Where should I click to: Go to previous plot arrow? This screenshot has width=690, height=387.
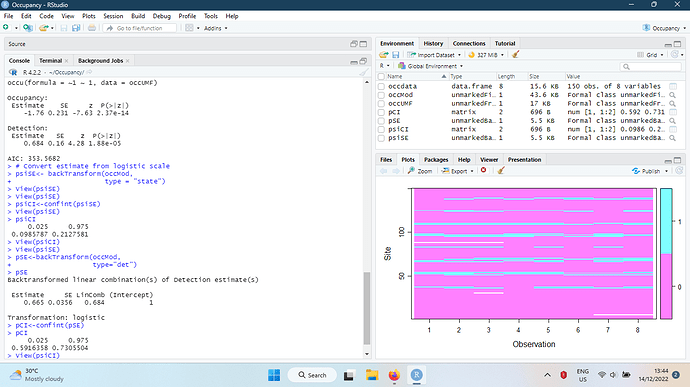384,171
